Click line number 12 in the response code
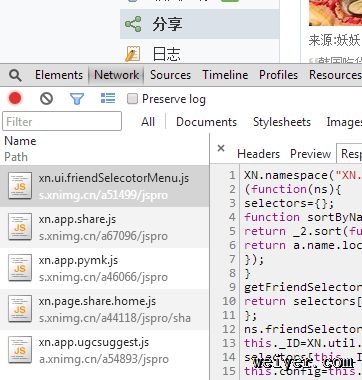The image size is (362, 380). click(229, 329)
